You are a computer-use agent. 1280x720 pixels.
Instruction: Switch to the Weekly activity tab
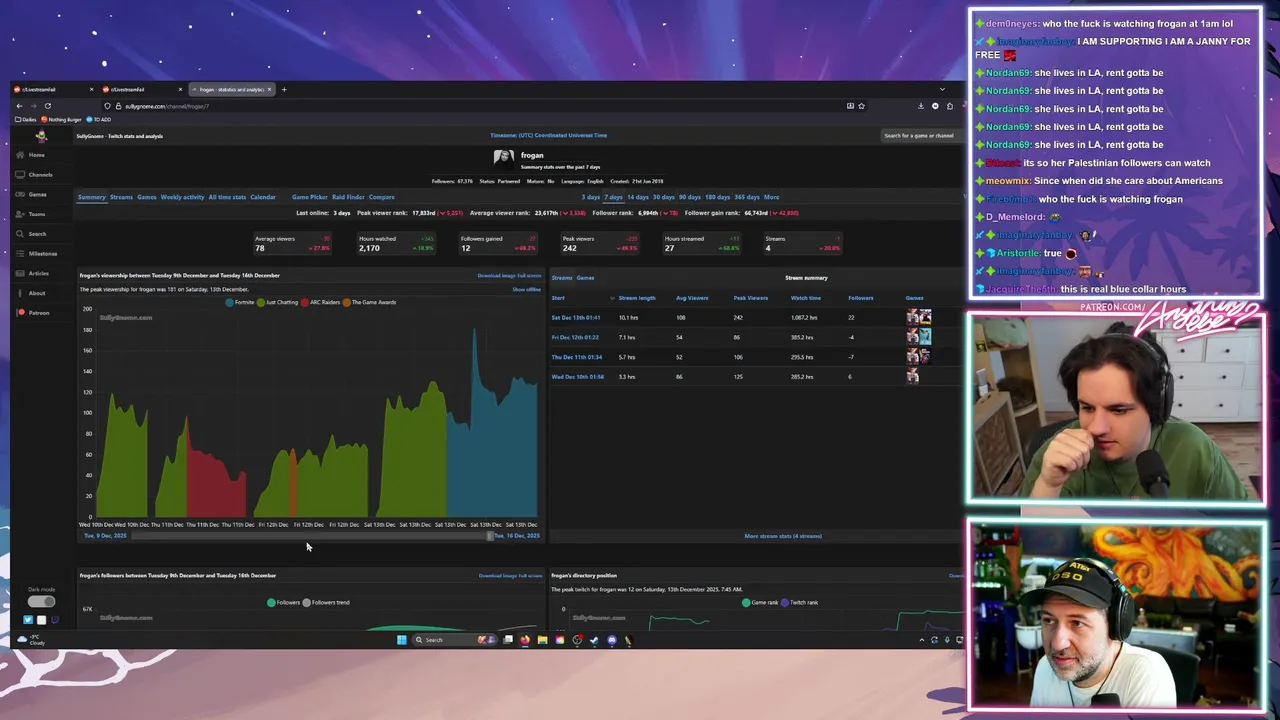(182, 197)
